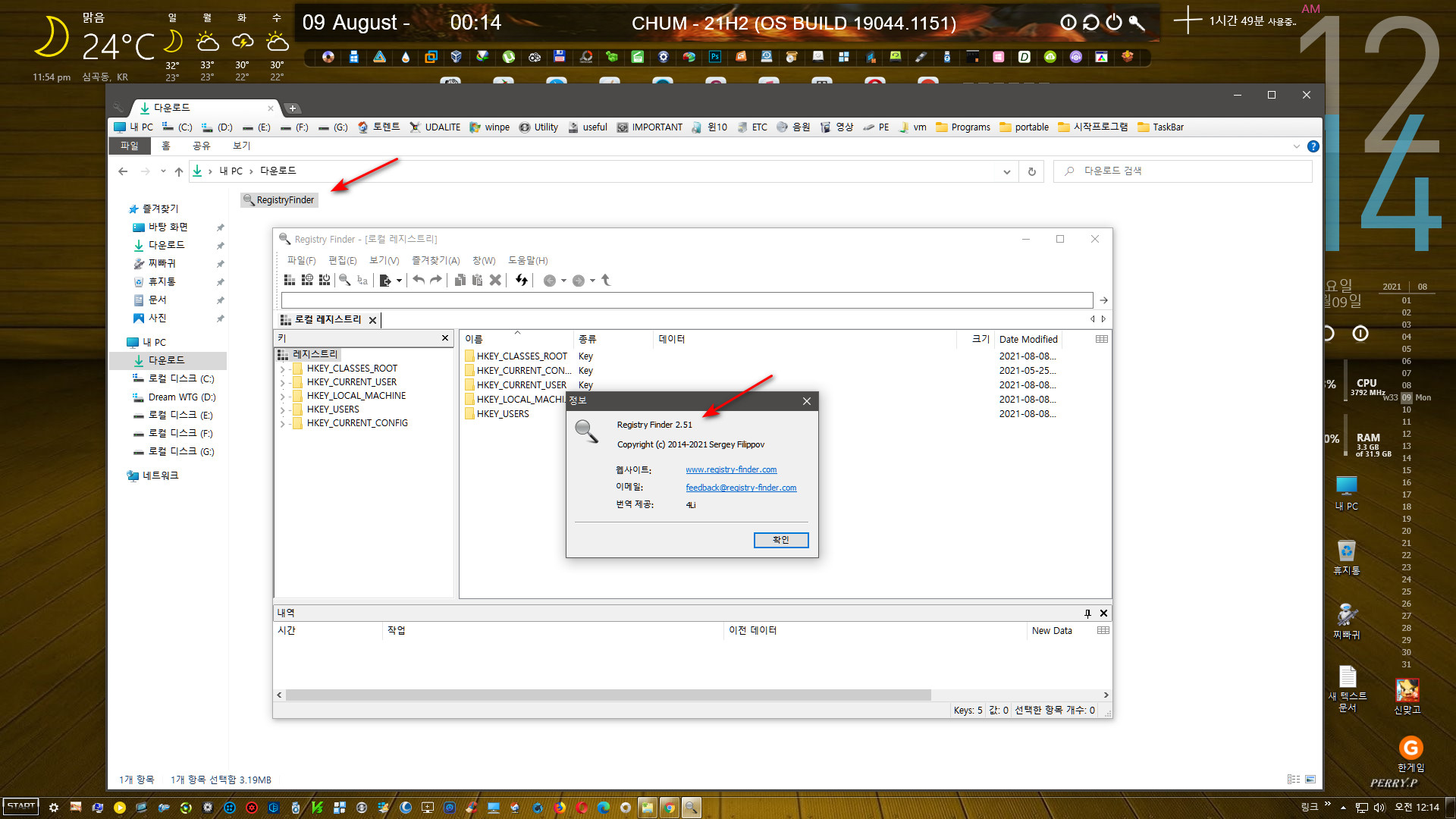Click the 내 PC desktop icon

(x=1347, y=493)
